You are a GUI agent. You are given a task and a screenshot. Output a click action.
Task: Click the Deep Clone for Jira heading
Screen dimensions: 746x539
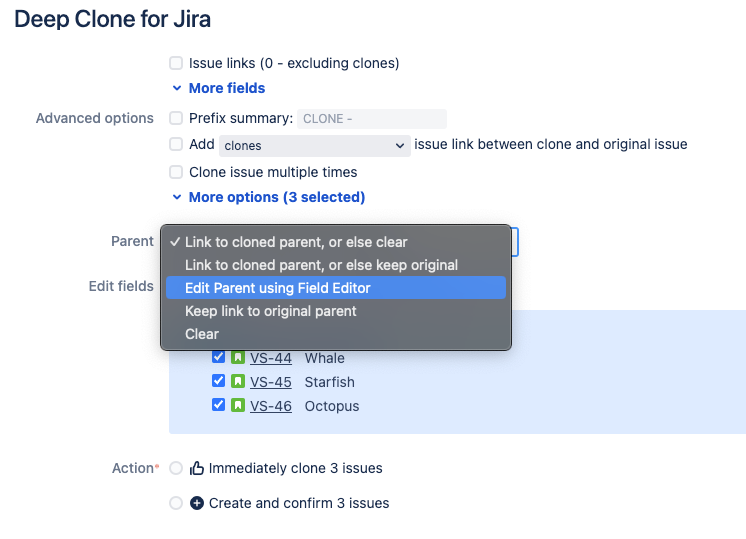tap(112, 20)
